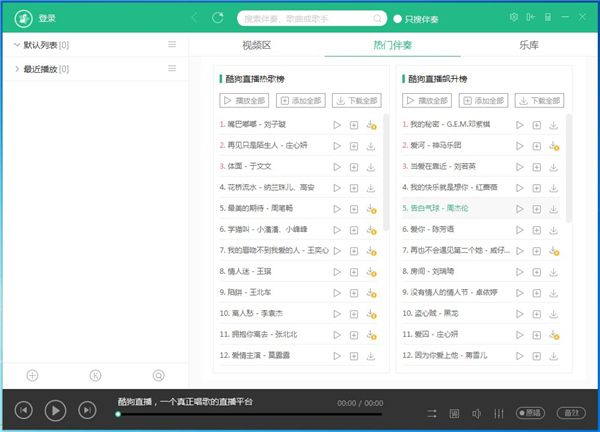Switch to 视频区 tab
600x432 pixels.
point(256,45)
